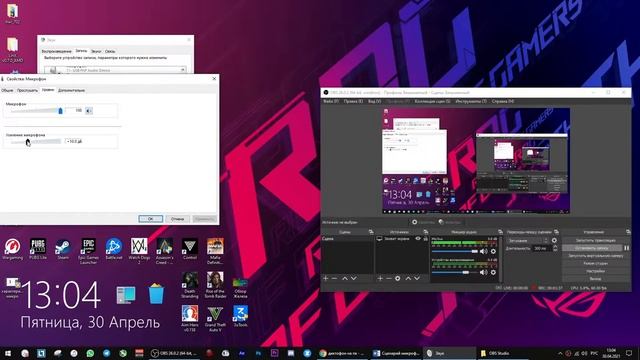This screenshot has height=360, width=640.
Task: Open Коллекция сцен menu in OBS
Action: pos(433,101)
